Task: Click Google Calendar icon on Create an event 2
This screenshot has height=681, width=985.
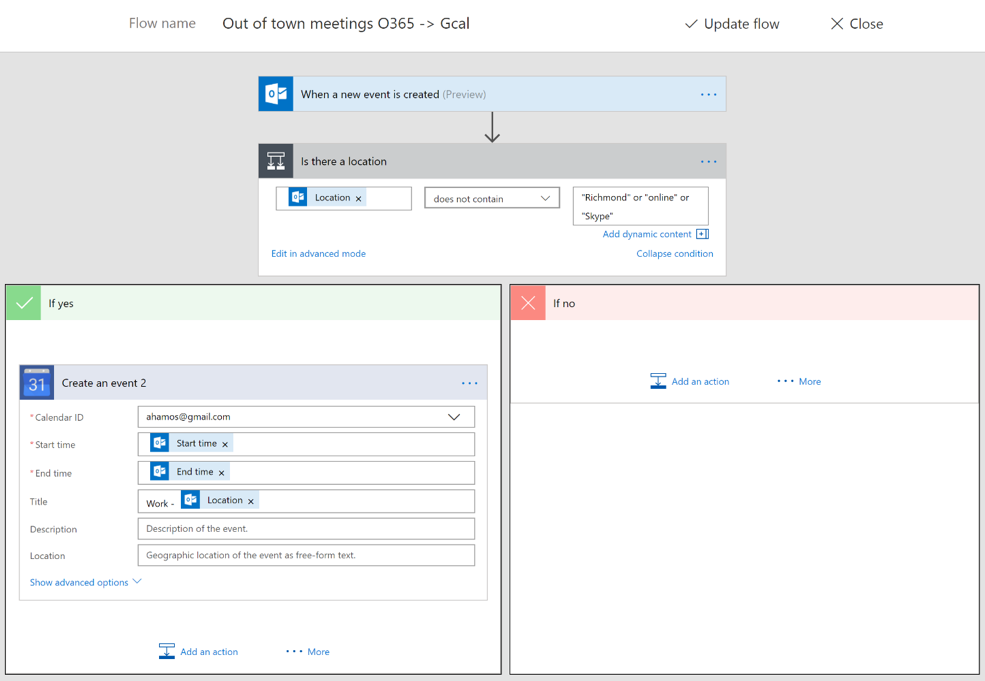Action: coord(36,383)
